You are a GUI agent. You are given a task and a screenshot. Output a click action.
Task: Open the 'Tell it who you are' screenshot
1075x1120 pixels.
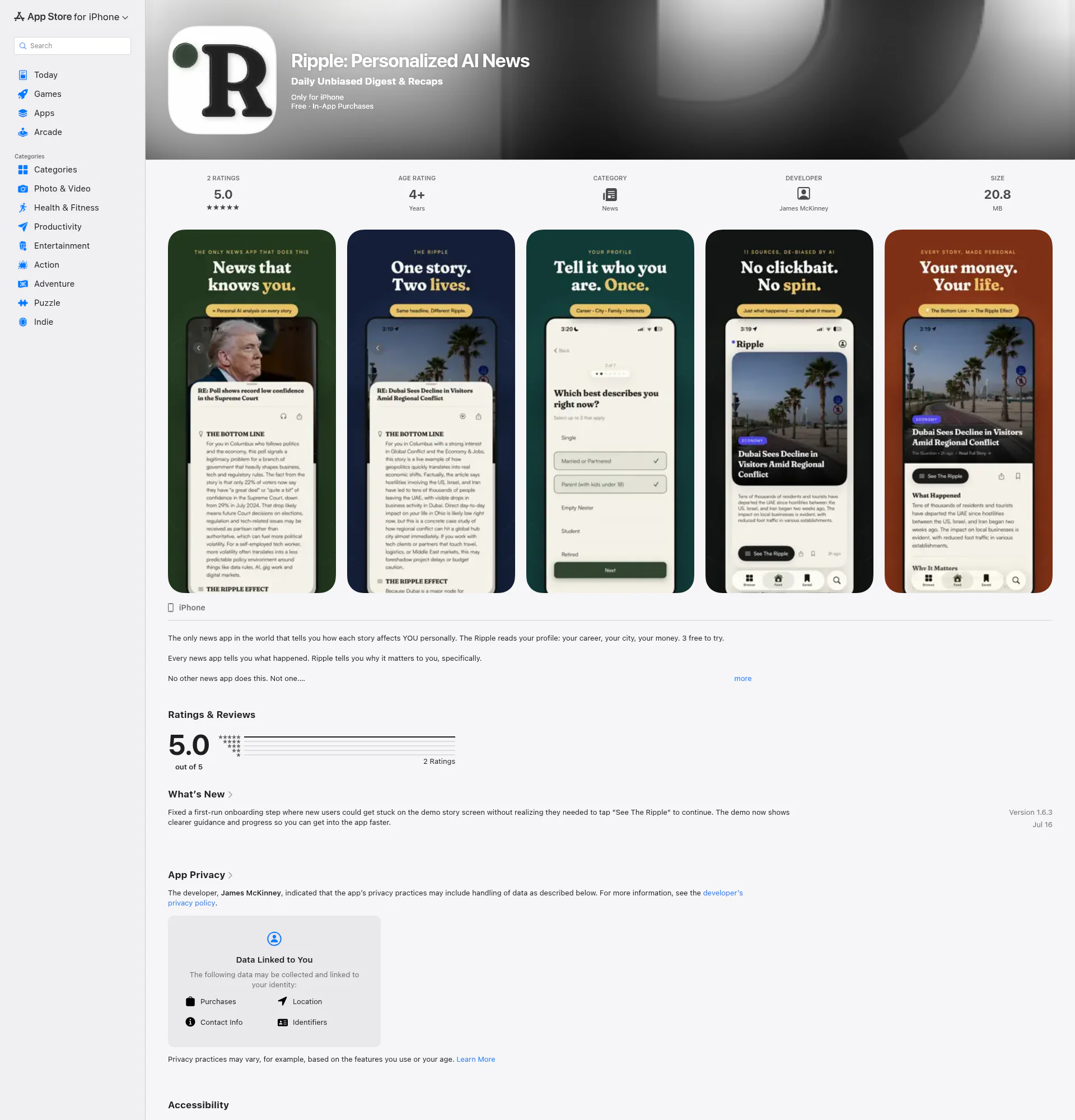[610, 412]
